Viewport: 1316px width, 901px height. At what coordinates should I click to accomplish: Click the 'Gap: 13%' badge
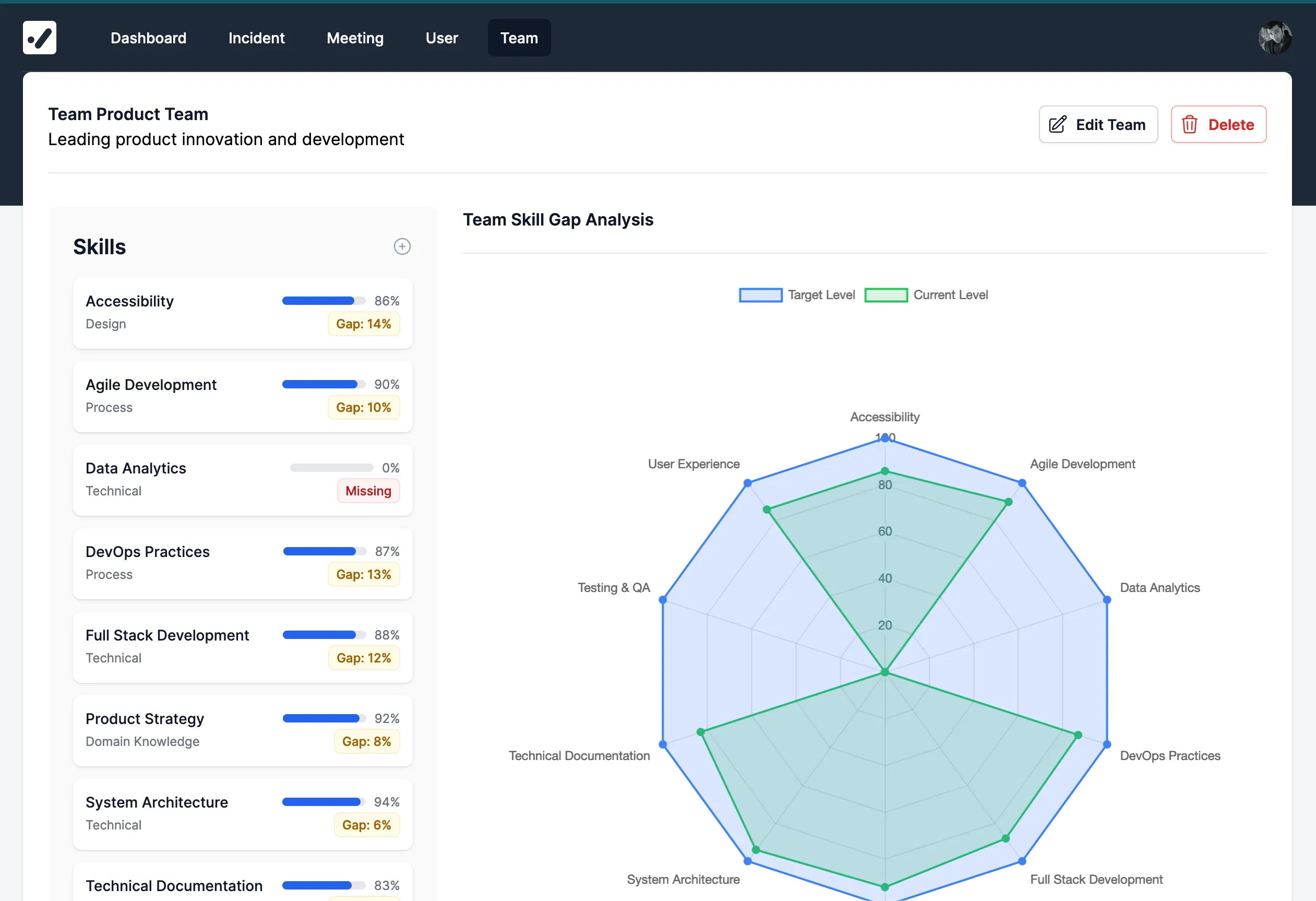(364, 575)
